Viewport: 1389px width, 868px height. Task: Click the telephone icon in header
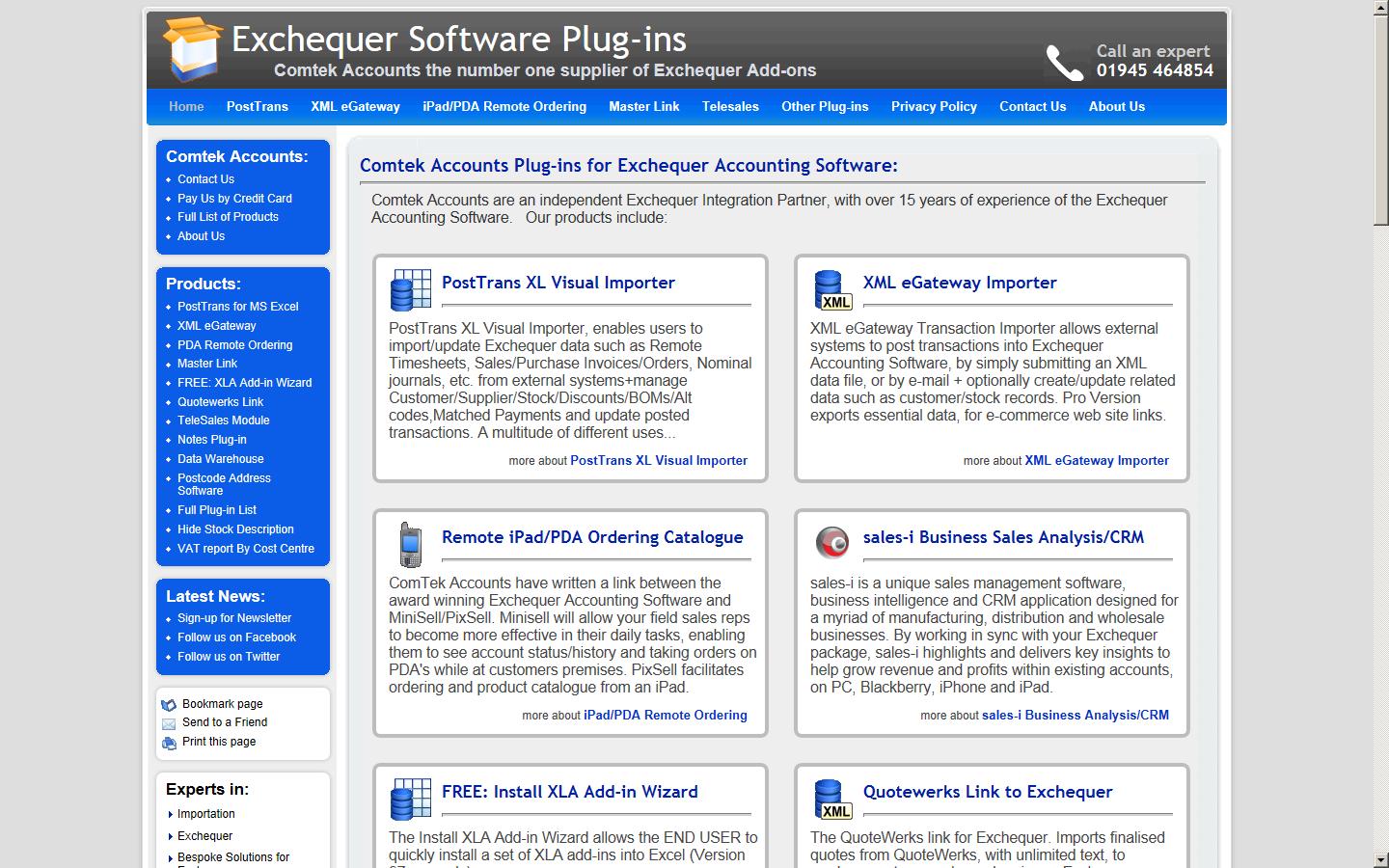[x=1065, y=63]
